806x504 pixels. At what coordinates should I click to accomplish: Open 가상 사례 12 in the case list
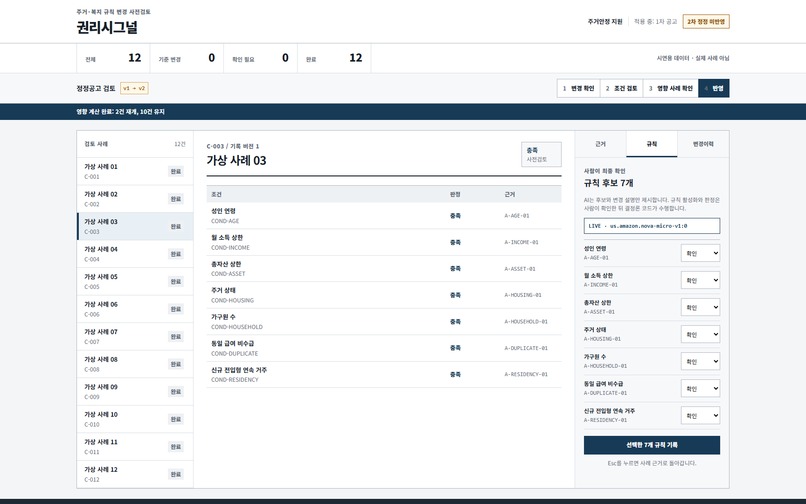pos(135,474)
